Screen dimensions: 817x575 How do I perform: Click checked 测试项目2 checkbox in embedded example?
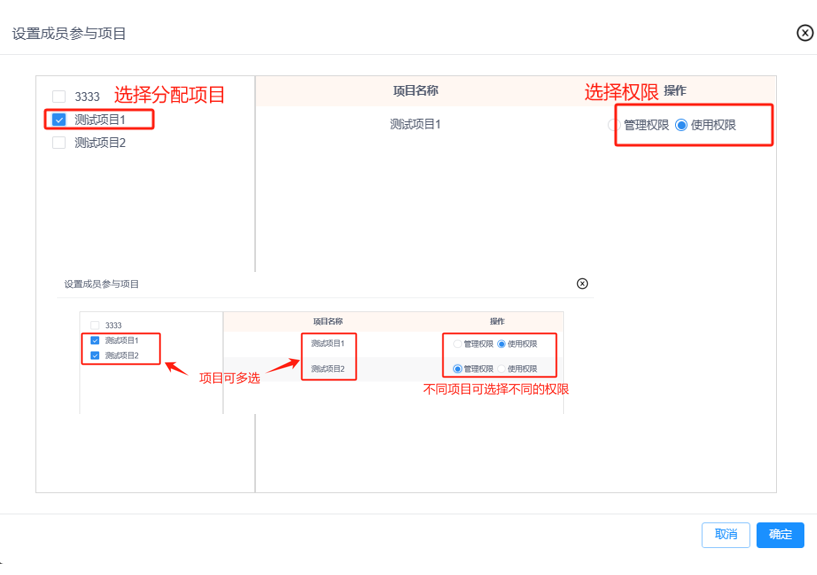click(95, 355)
